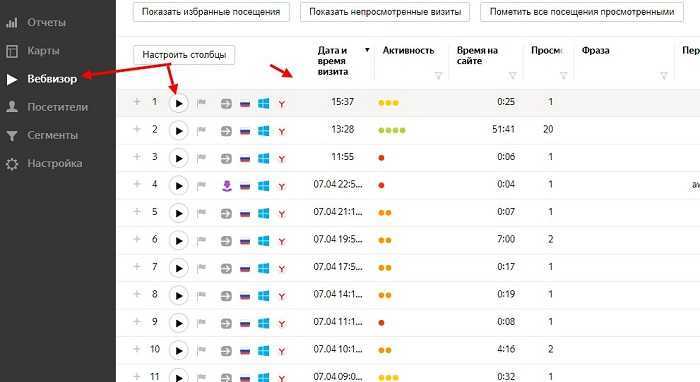Click Yandex browser icon in row 5
700x382 pixels.
click(282, 214)
